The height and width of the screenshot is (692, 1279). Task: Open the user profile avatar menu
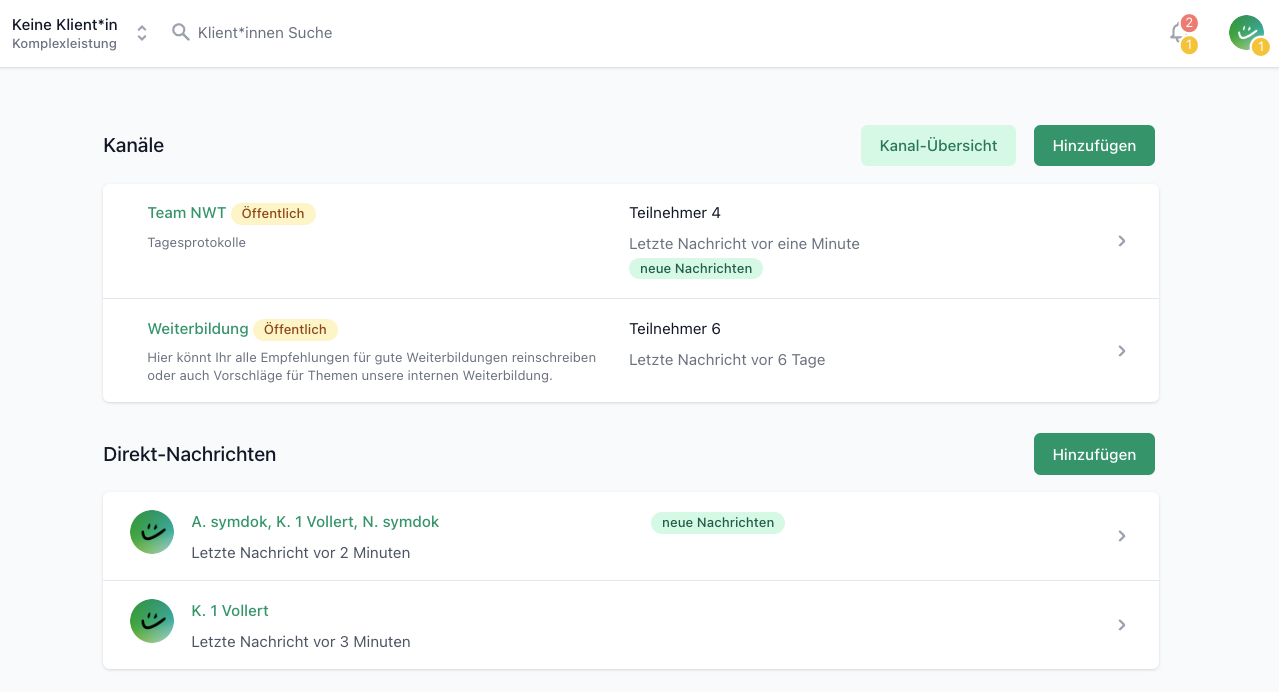tap(1246, 32)
